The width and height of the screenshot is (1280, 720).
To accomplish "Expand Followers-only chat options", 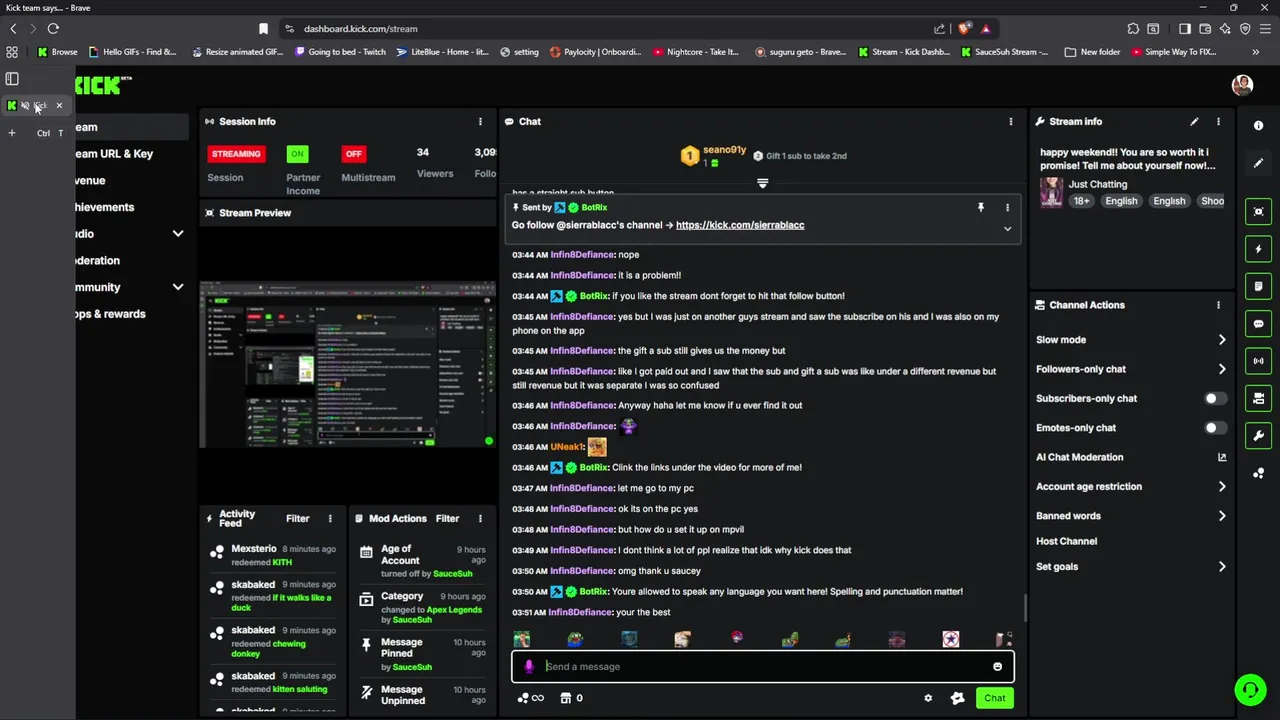I will click(x=1222, y=369).
